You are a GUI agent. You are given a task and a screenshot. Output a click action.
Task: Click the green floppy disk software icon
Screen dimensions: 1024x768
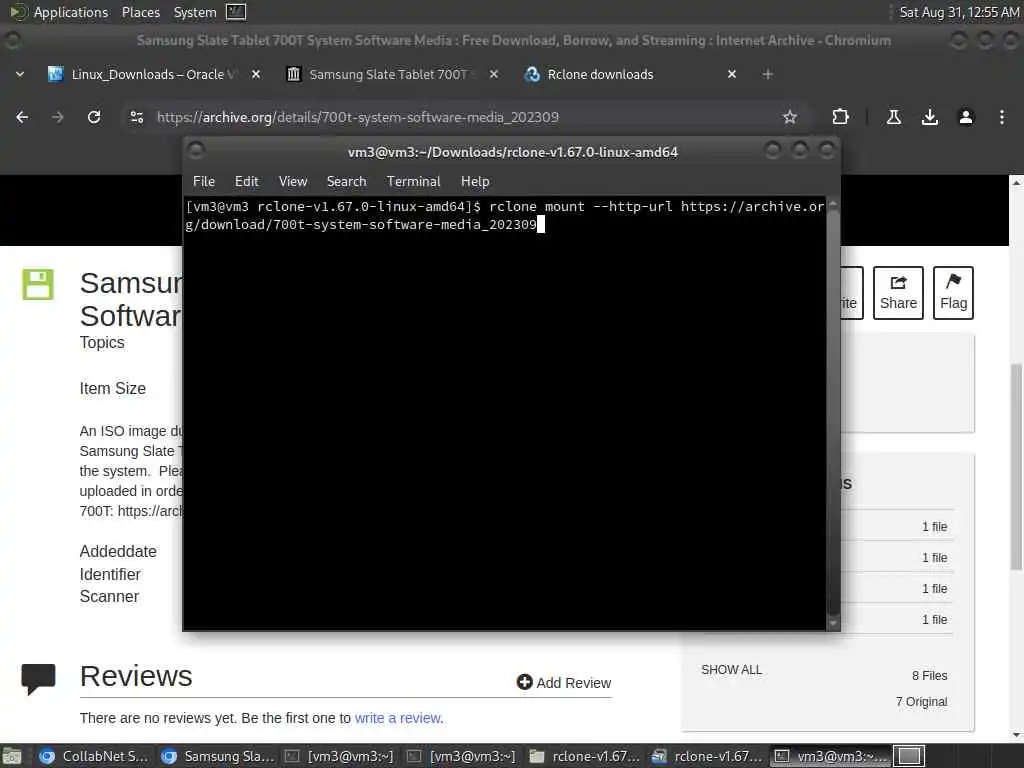click(38, 284)
